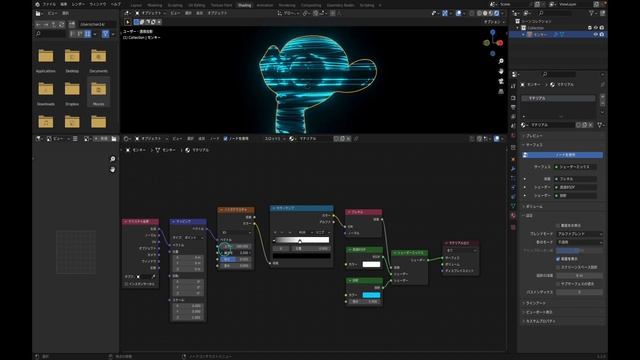
Task: Switch perspective/orthographic with the viewport grid icon
Action: pyautogui.click(x=501, y=91)
